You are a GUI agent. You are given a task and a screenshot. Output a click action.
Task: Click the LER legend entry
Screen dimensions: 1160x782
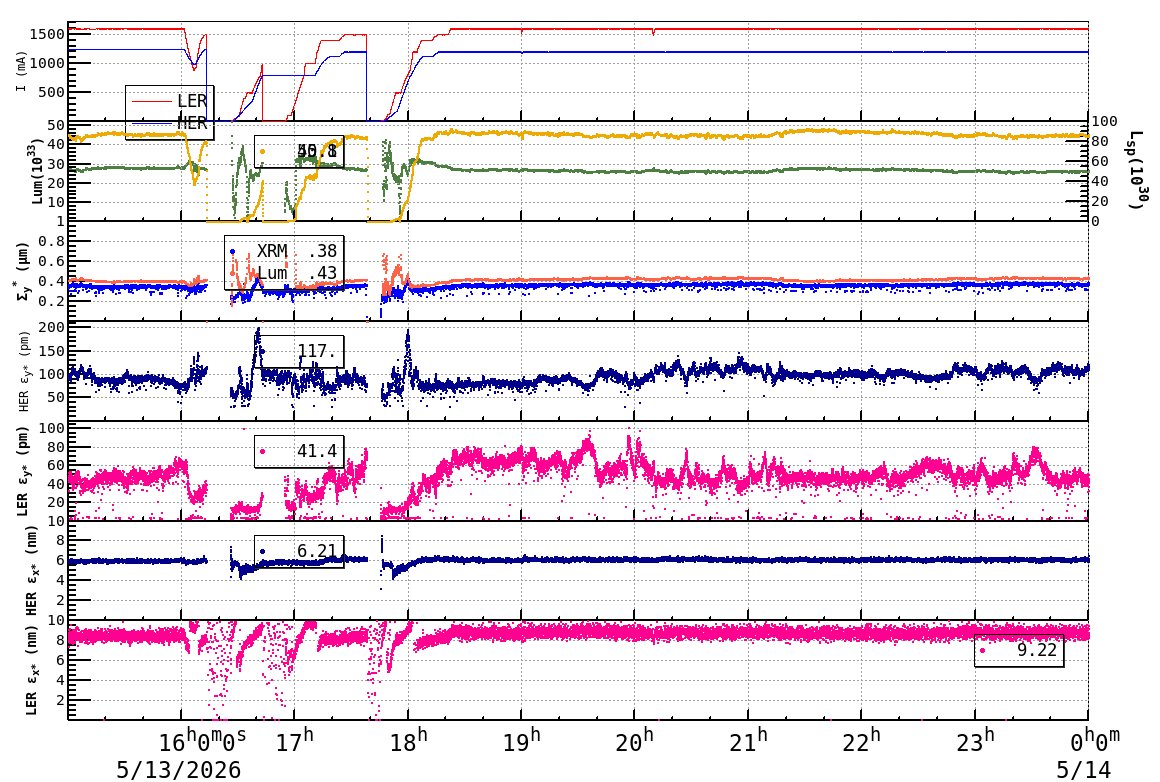[x=169, y=101]
